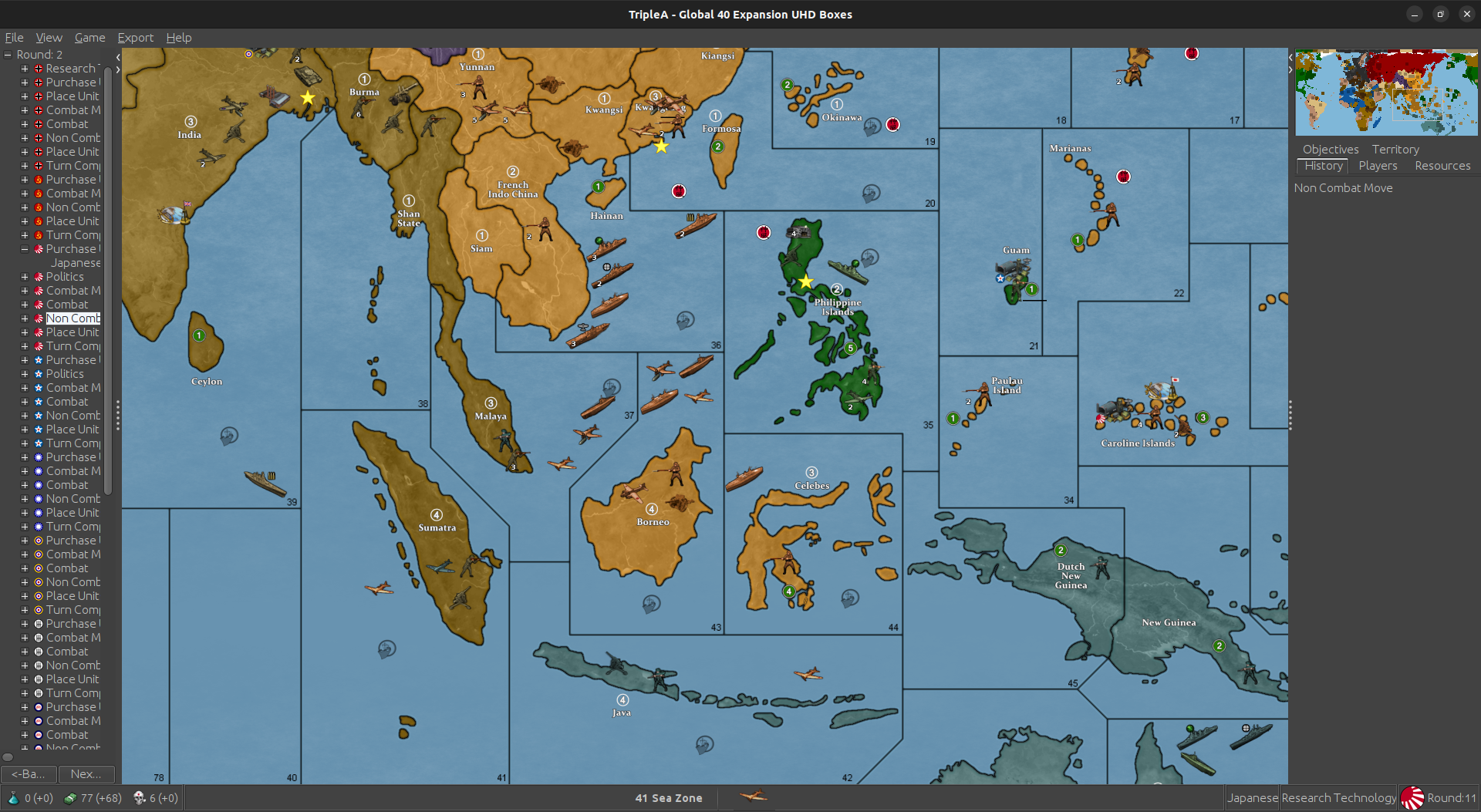Click the yellow capital star in India
Viewport: 1481px width, 812px height.
(308, 98)
